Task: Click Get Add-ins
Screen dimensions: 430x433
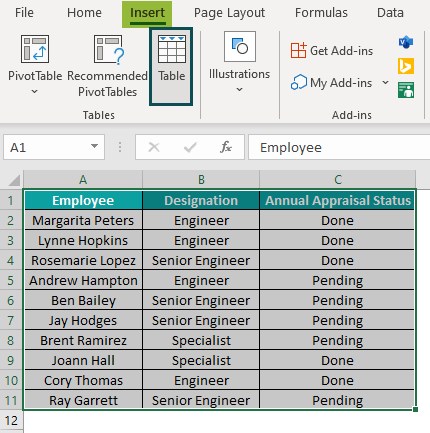Action: (x=332, y=51)
